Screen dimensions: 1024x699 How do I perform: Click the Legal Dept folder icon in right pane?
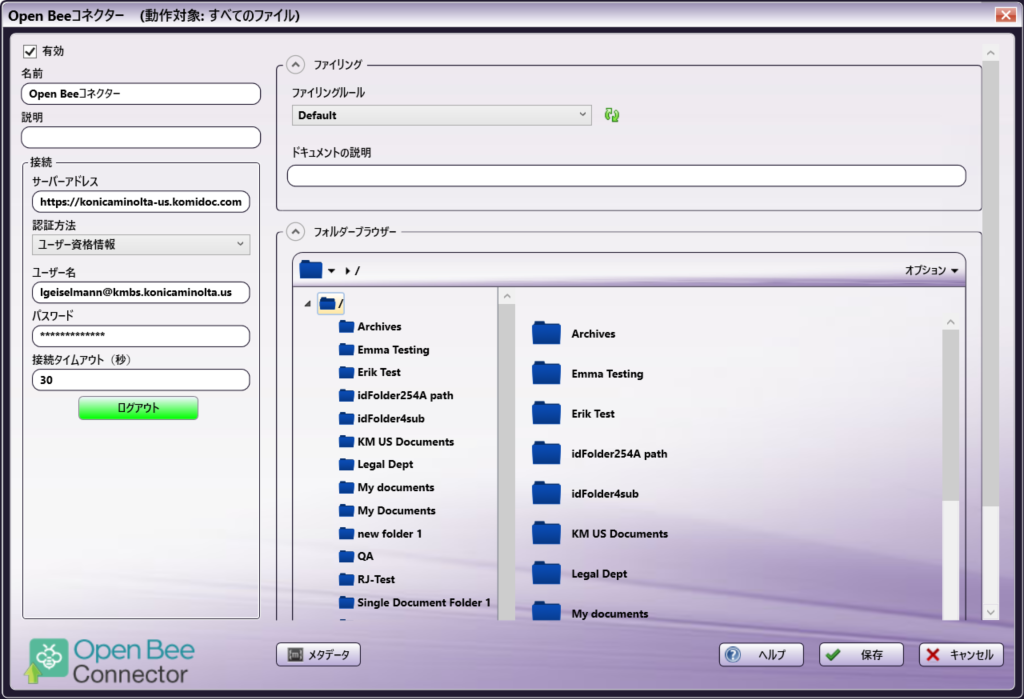click(546, 573)
